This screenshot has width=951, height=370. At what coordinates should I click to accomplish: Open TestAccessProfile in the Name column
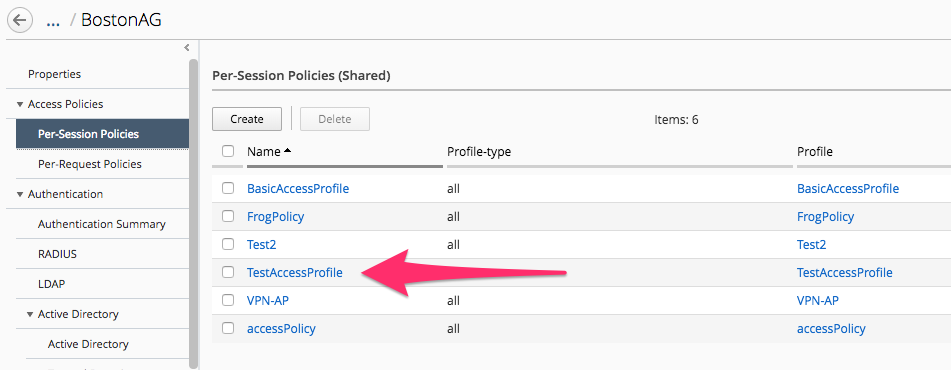295,273
